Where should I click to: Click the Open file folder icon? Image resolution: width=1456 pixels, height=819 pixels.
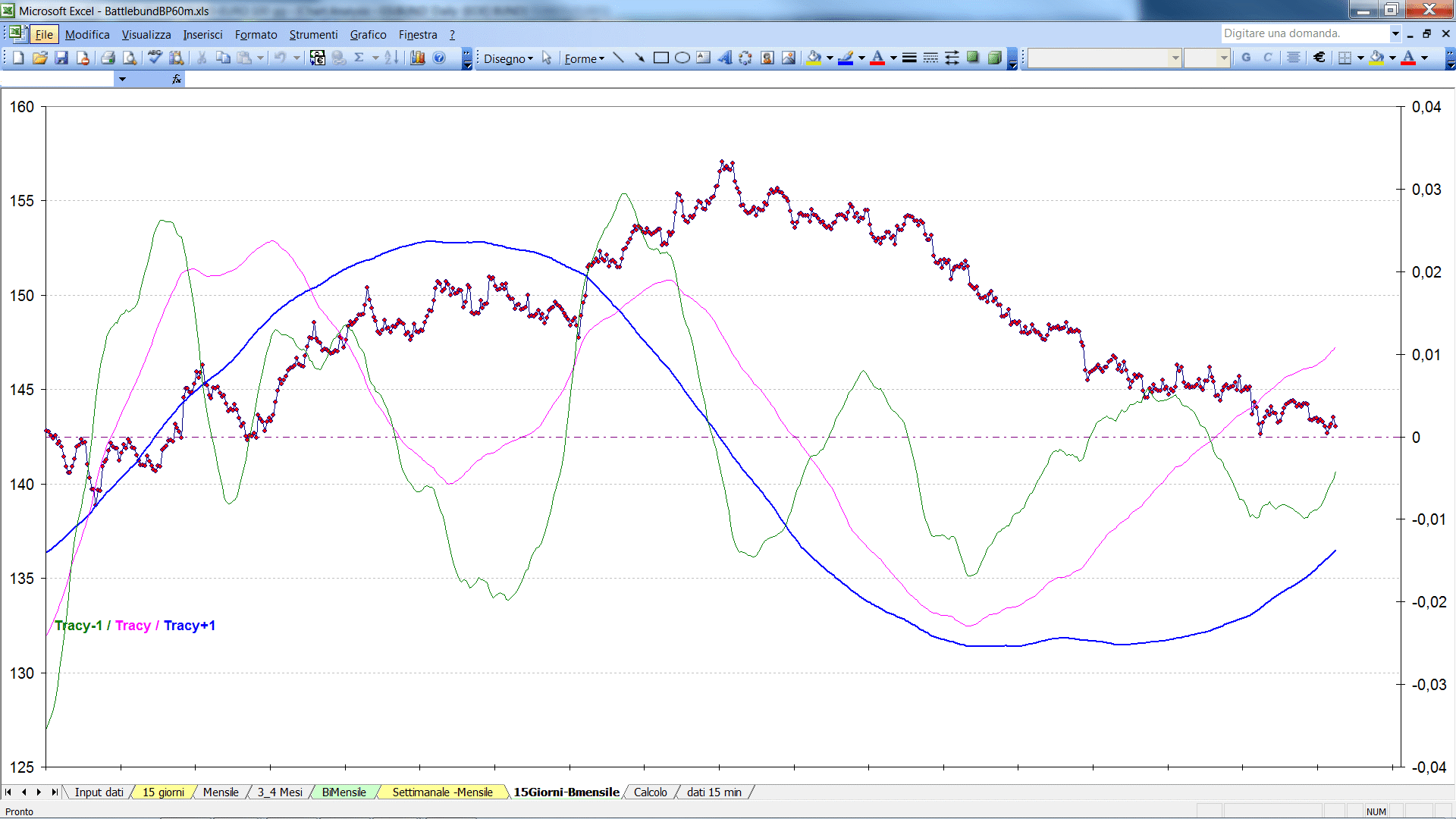(40, 58)
